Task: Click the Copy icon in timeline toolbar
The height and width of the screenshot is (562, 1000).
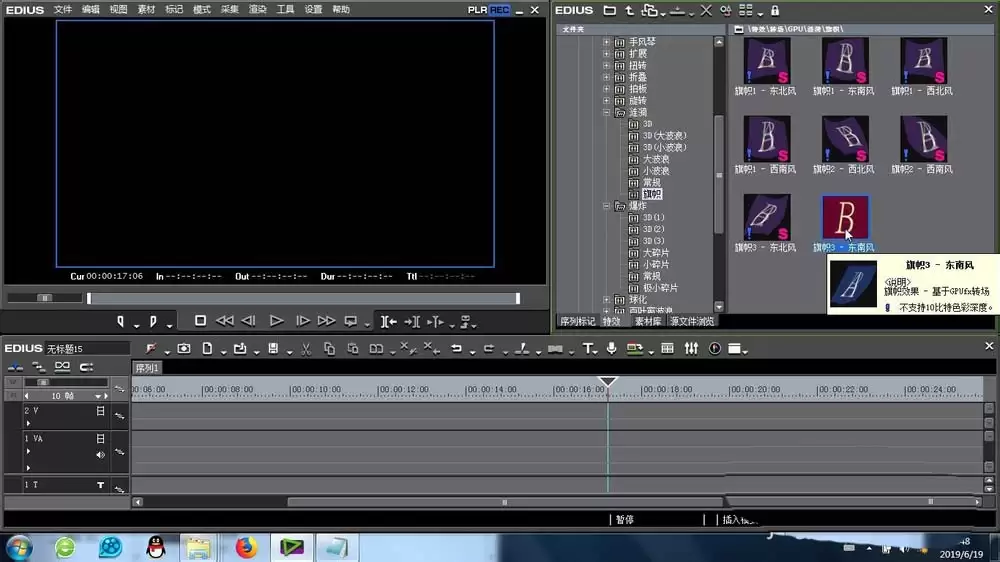Action: [x=329, y=348]
